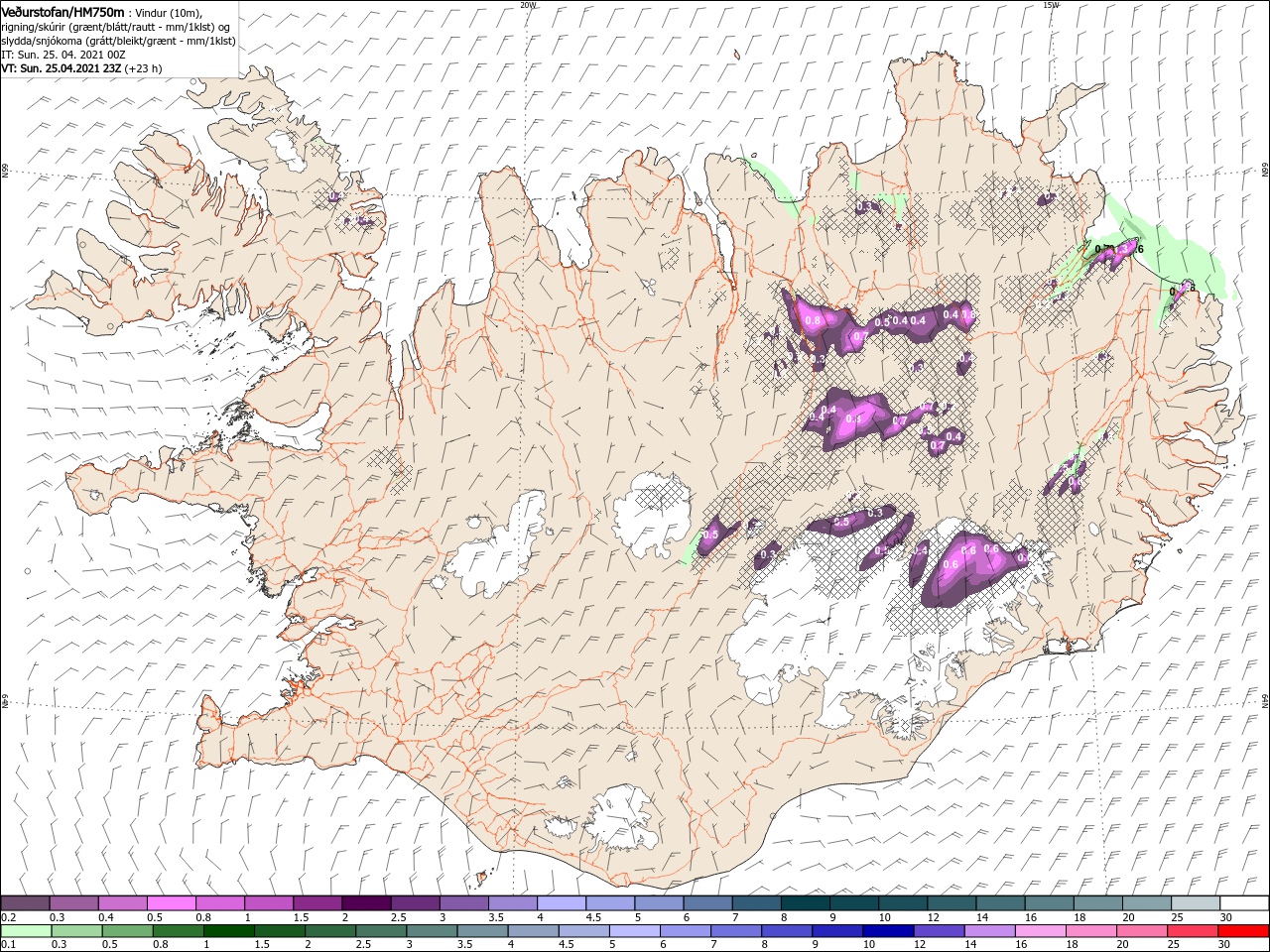Image resolution: width=1270 pixels, height=952 pixels.
Task: Select bottom-row light pink swatch between 16 and 18
Action: point(1040,931)
